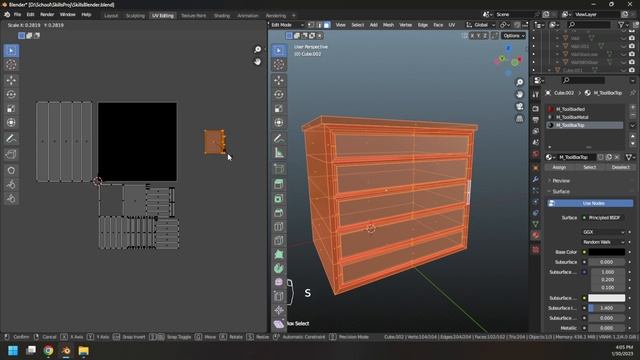
Task: Select the Loop Cut tool
Action: pos(279,227)
